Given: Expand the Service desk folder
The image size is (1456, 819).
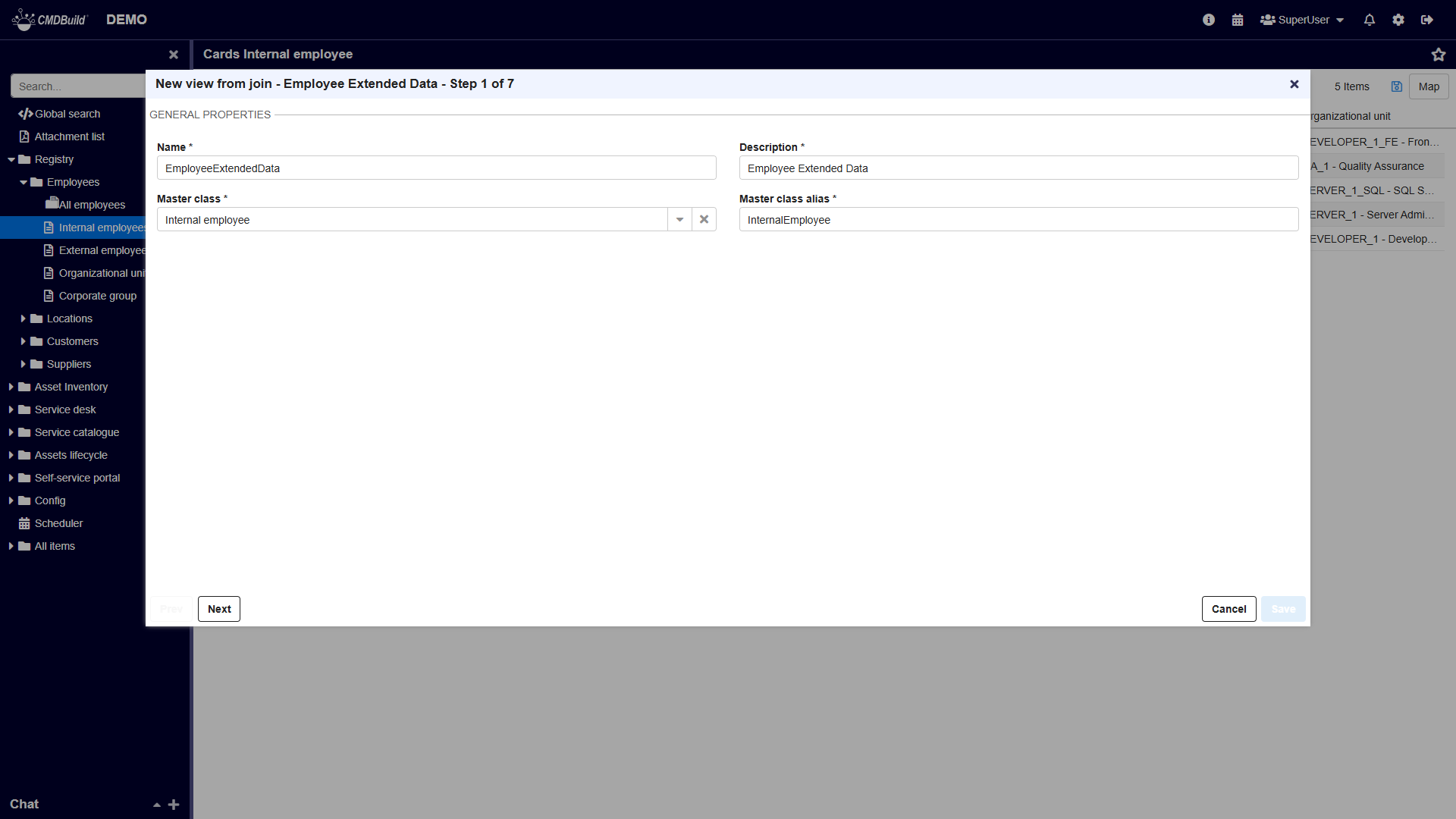Looking at the screenshot, I should point(11,409).
